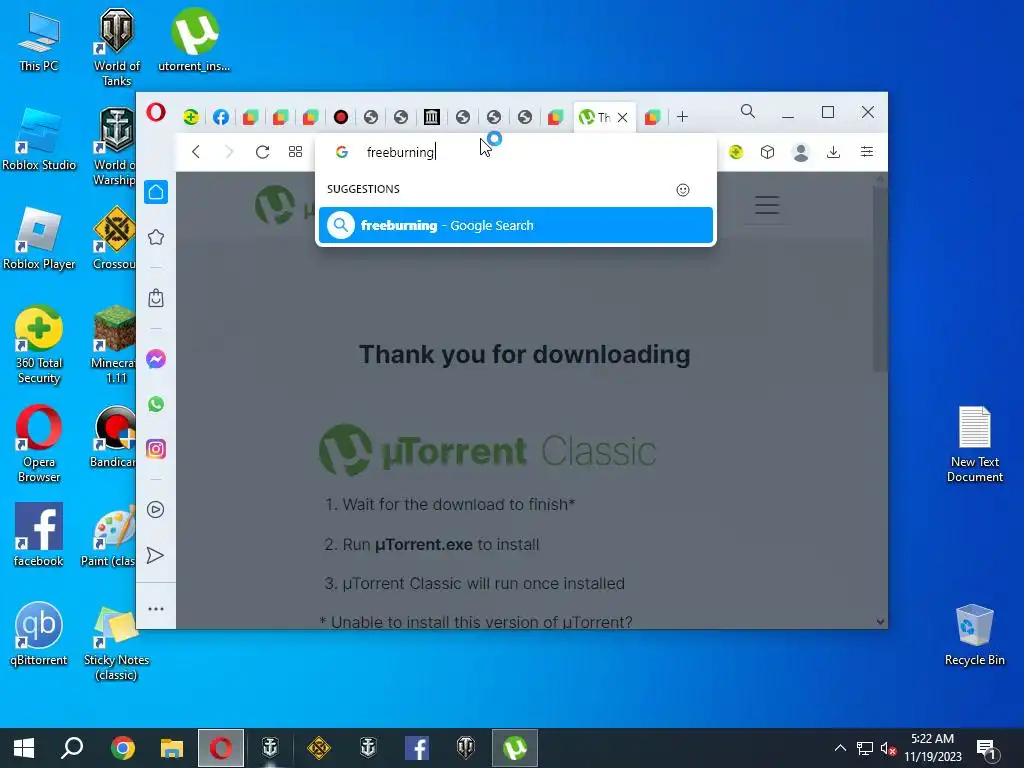
Task: Open the browser downloads panel
Action: (x=833, y=152)
